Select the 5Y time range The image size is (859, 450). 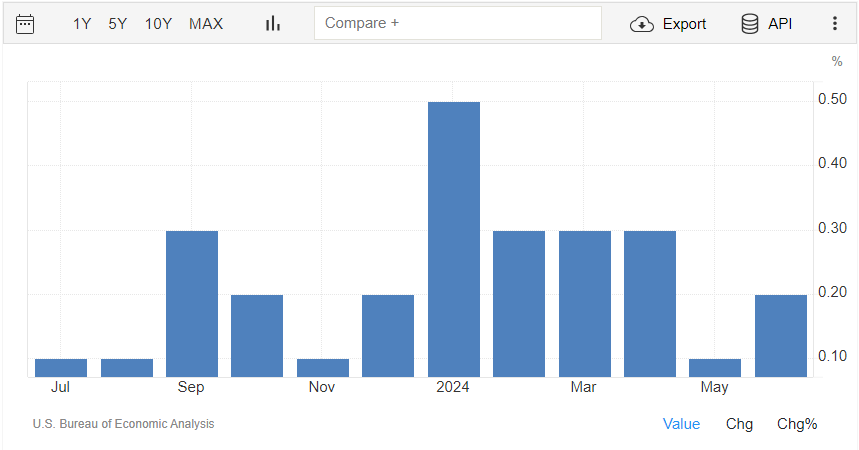(118, 24)
